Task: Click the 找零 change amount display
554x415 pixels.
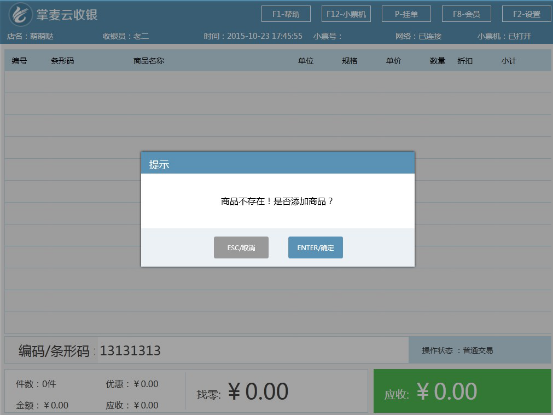Action: click(x=243, y=392)
